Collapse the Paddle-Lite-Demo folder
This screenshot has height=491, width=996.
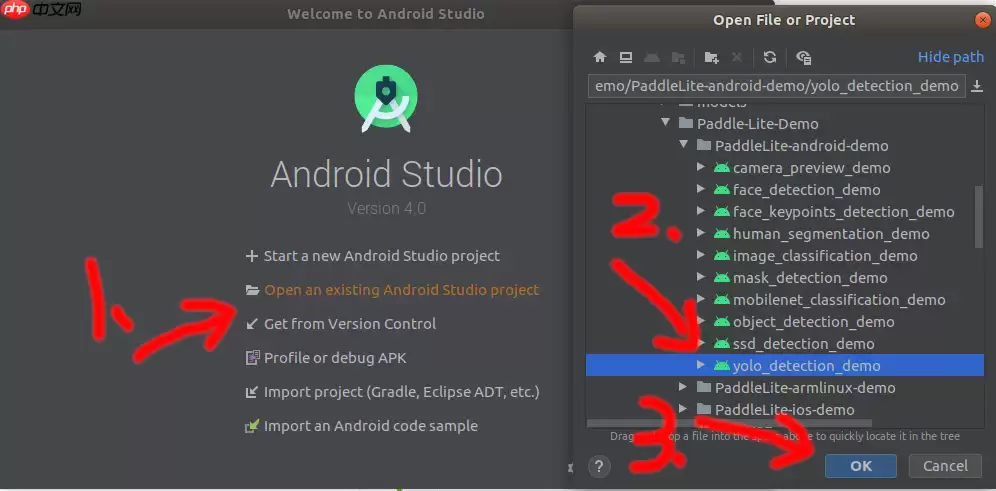click(x=665, y=124)
